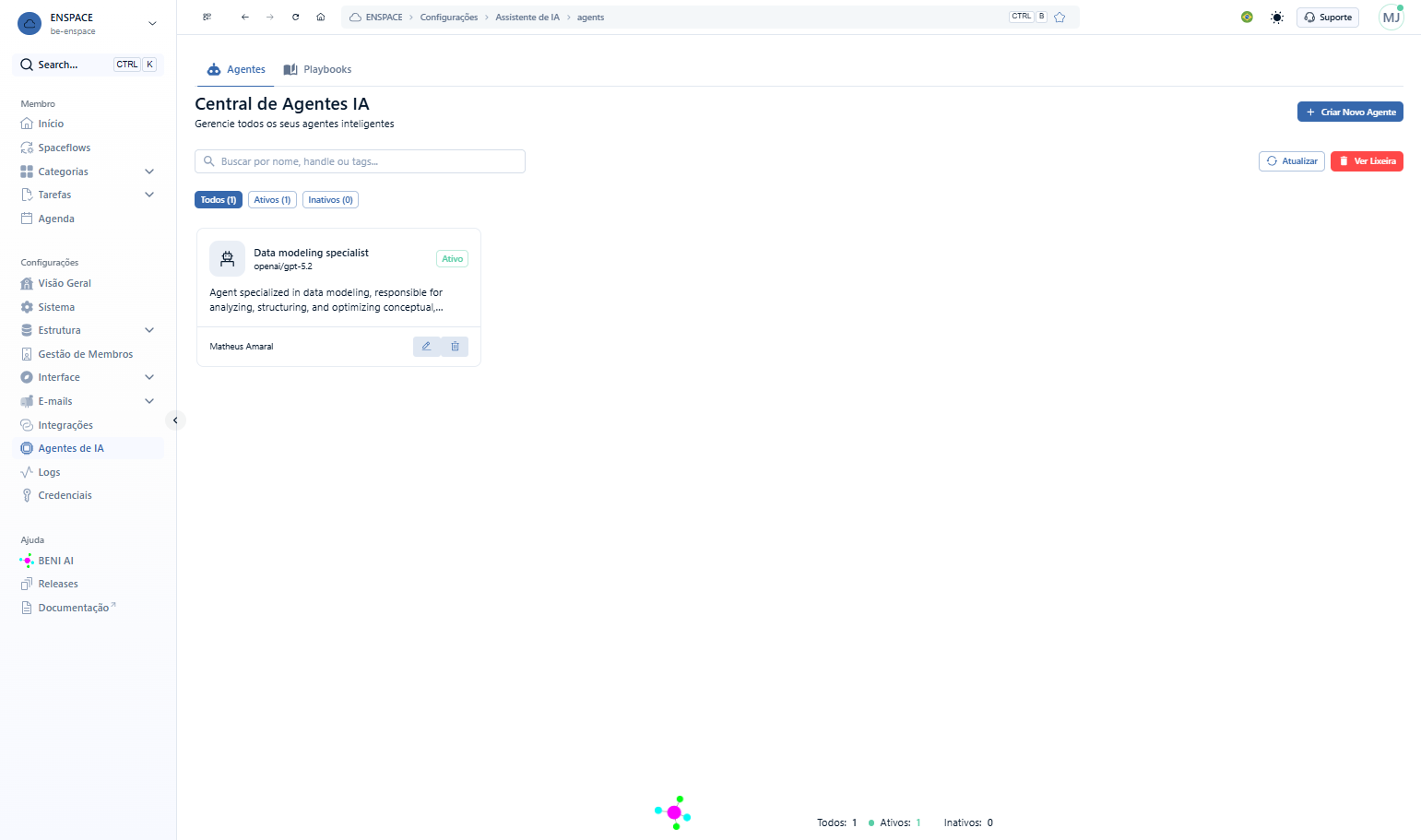Click the sidebar layout toggle icon in top bar
The height and width of the screenshot is (840, 1421).
[x=207, y=18]
